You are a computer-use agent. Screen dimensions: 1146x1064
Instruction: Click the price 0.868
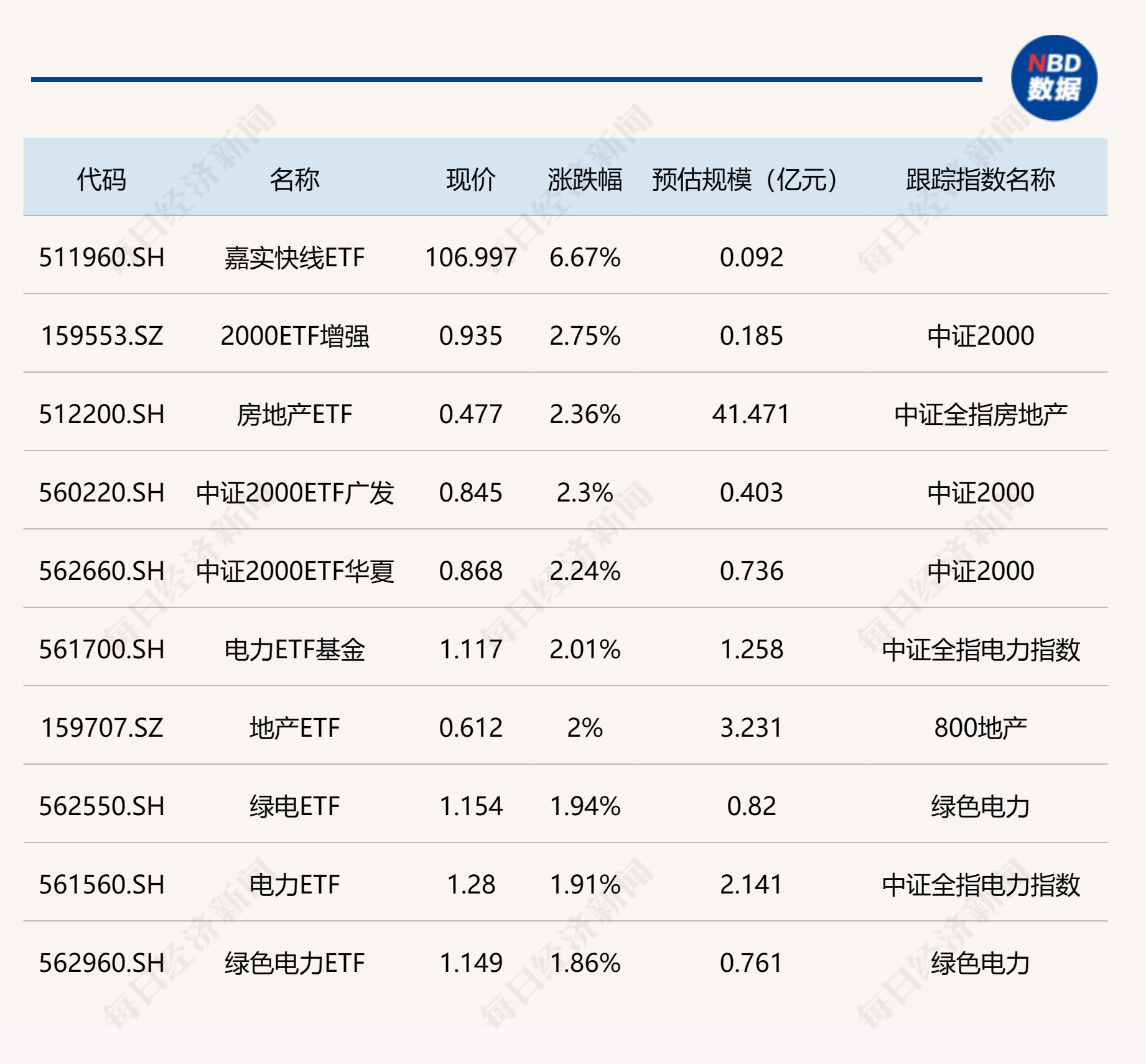pos(471,571)
